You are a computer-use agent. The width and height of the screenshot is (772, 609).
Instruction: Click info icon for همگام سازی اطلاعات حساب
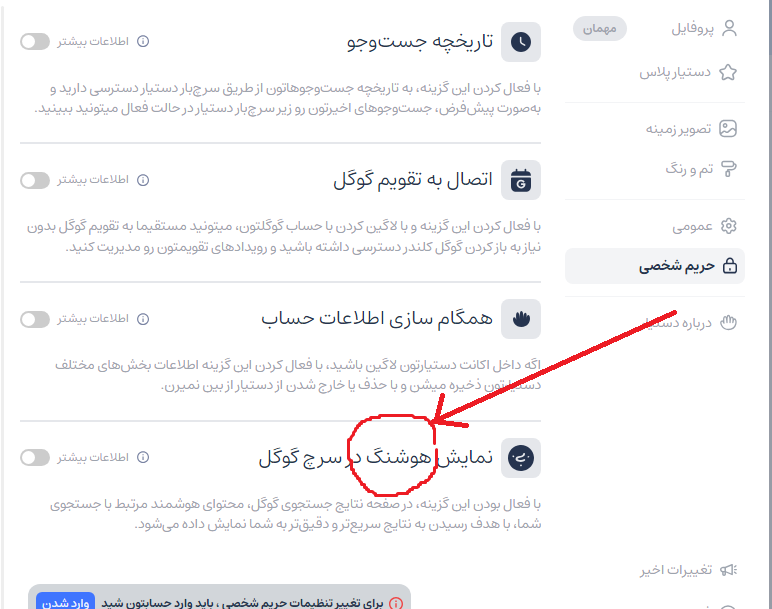[143, 319]
